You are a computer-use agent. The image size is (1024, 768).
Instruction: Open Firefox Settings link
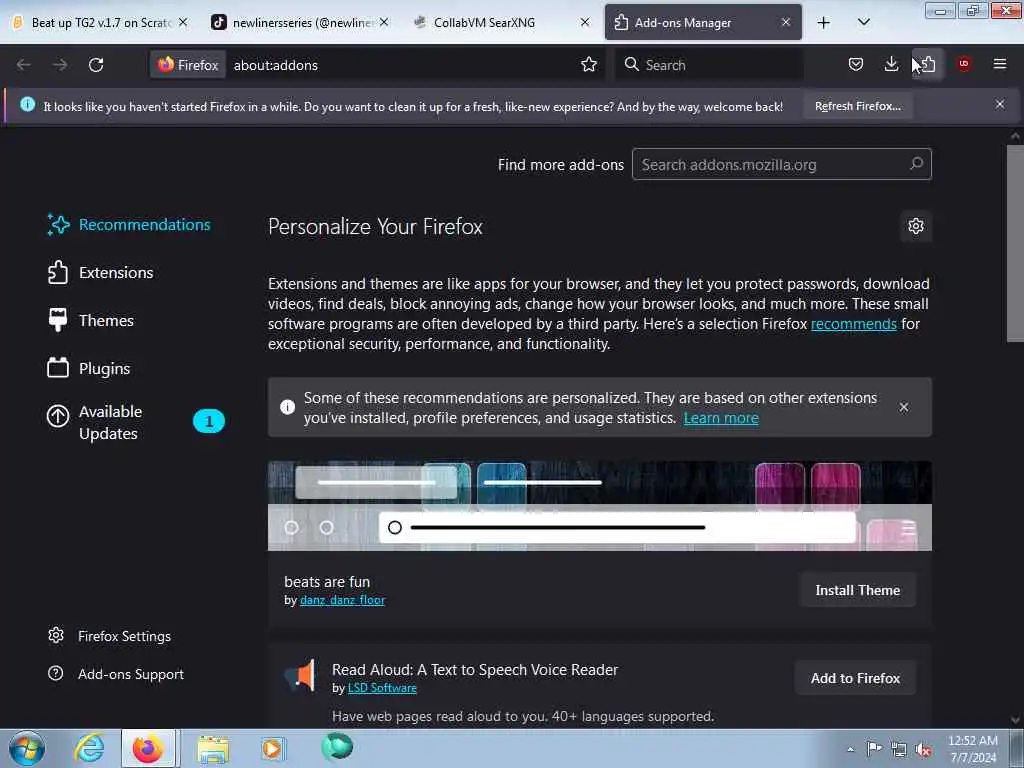click(110, 636)
